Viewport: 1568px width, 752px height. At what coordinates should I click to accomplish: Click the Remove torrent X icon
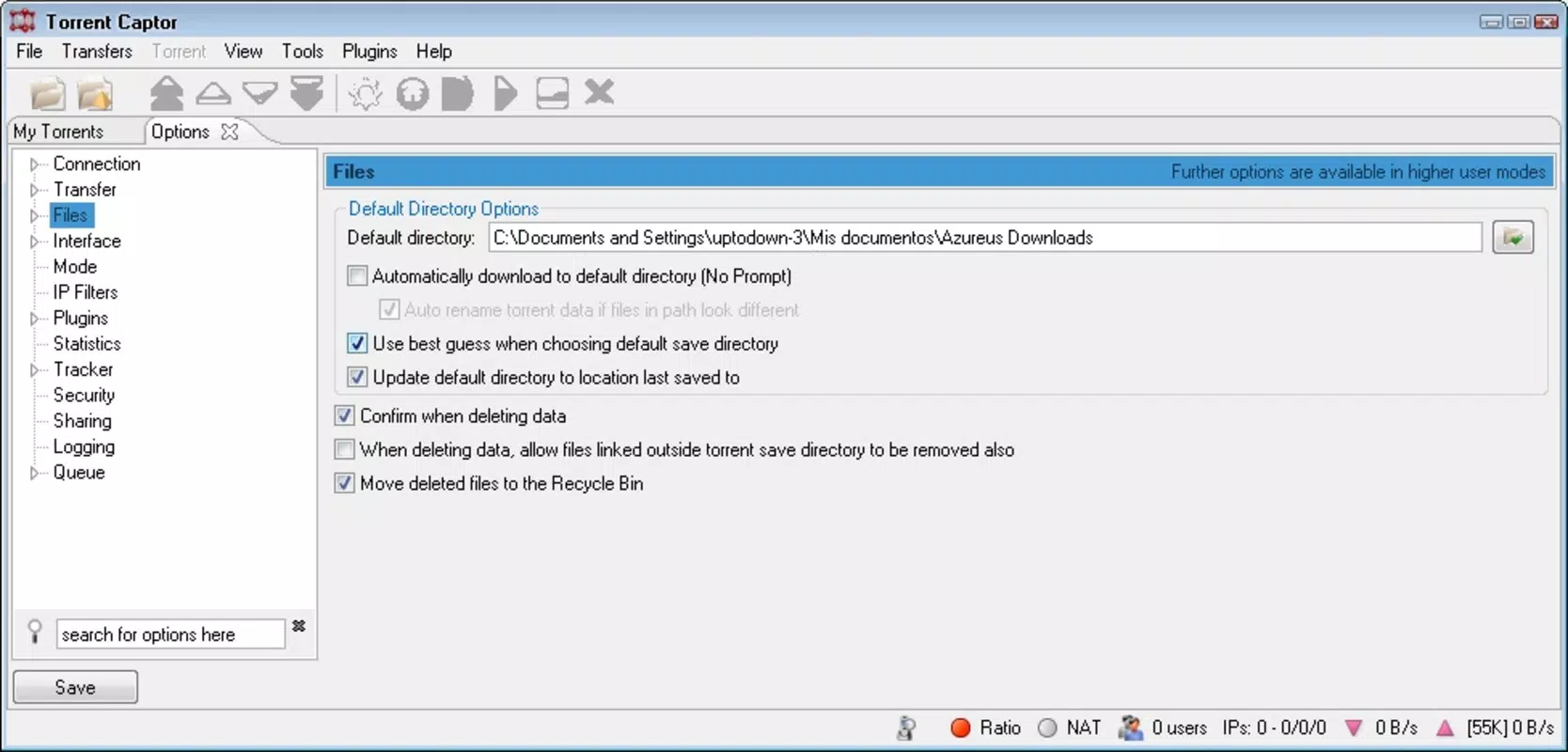coord(599,92)
